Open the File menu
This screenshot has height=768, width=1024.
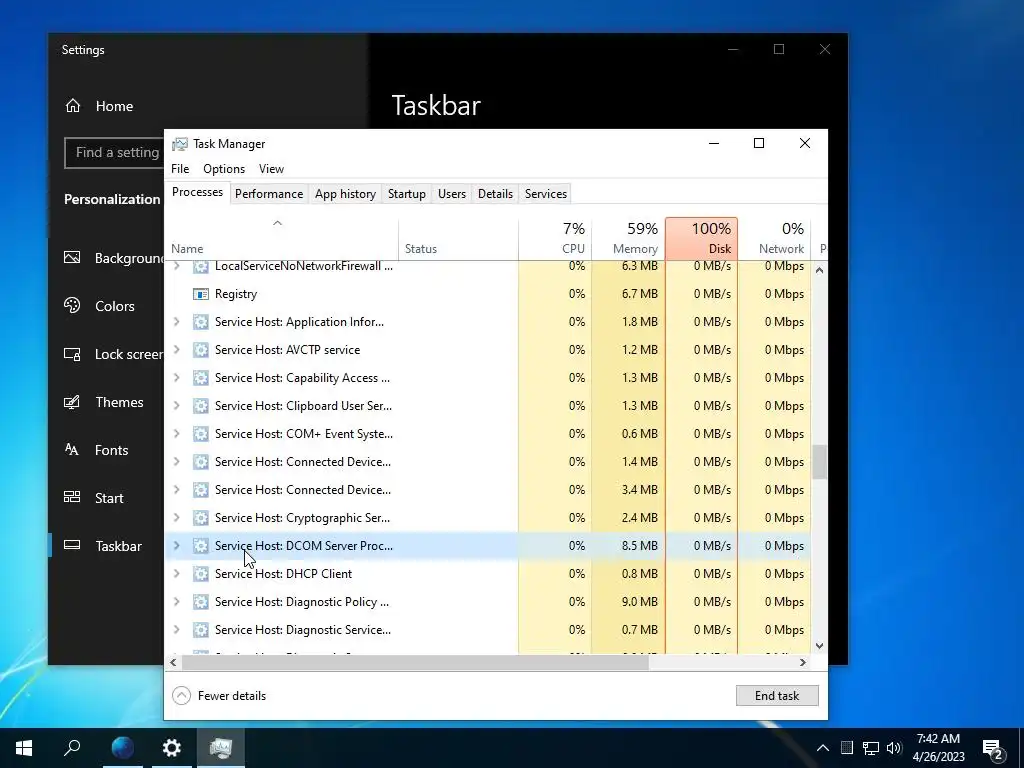(x=180, y=169)
